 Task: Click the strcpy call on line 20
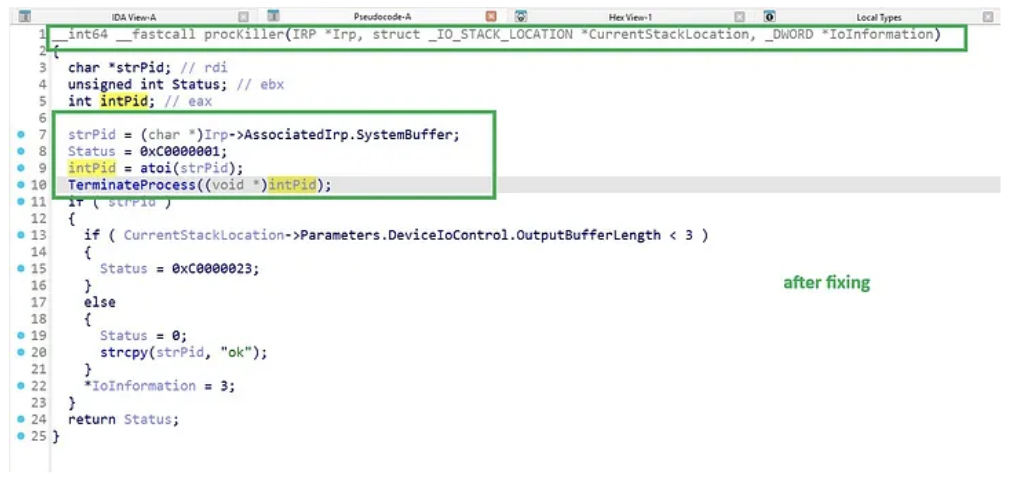point(120,352)
